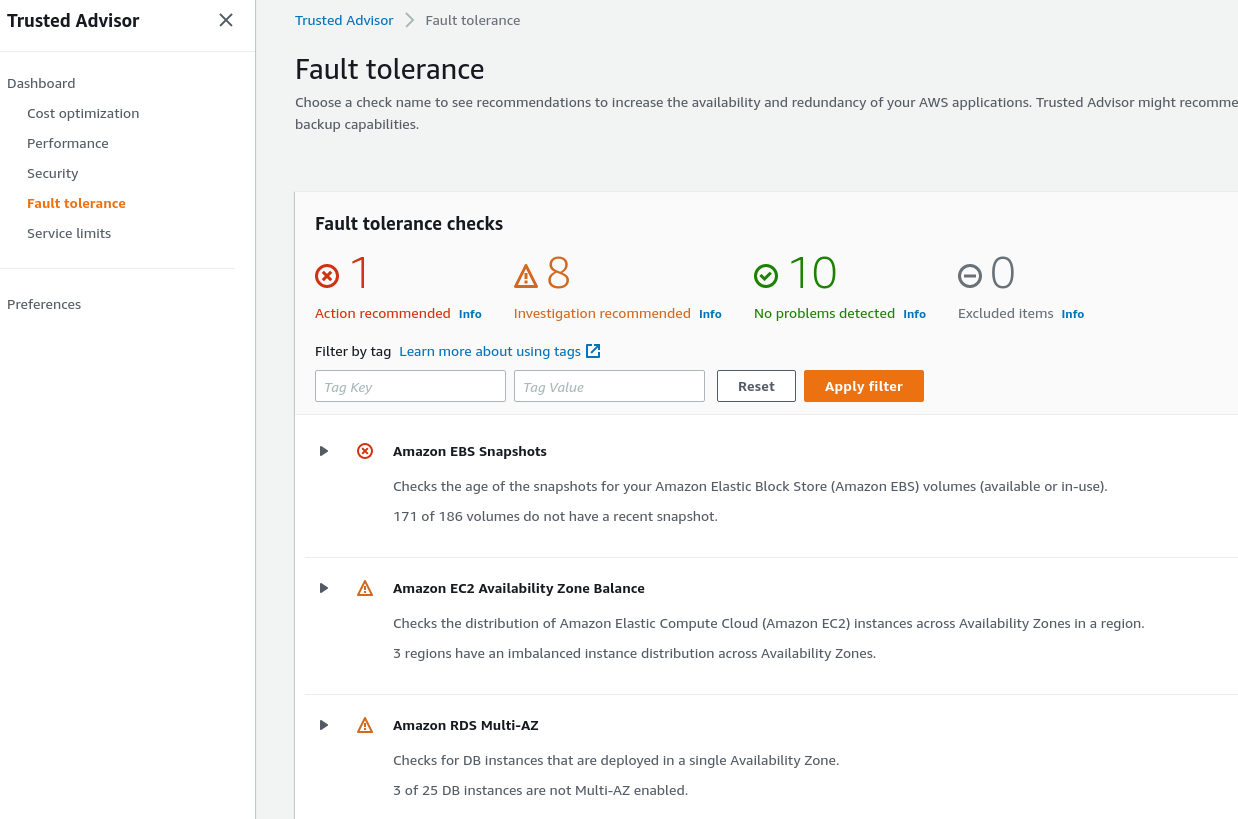Click the Investigation recommended count 8
This screenshot has height=819, width=1238.
558,273
